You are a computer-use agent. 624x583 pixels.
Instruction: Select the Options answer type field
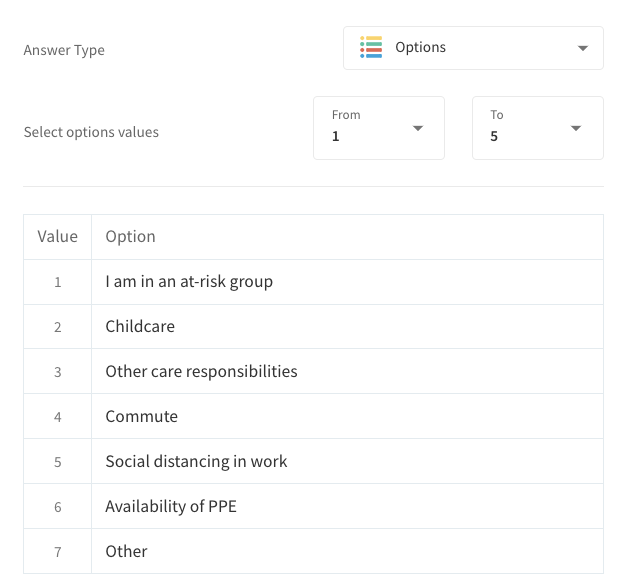[x=473, y=48]
